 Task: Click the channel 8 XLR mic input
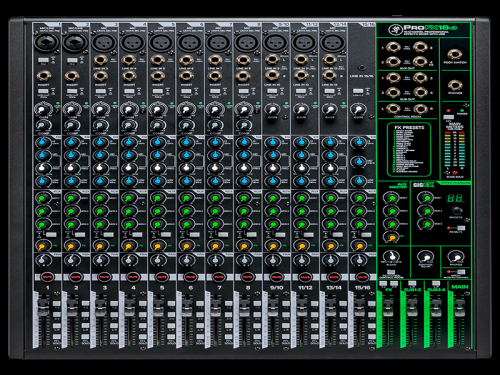247,43
